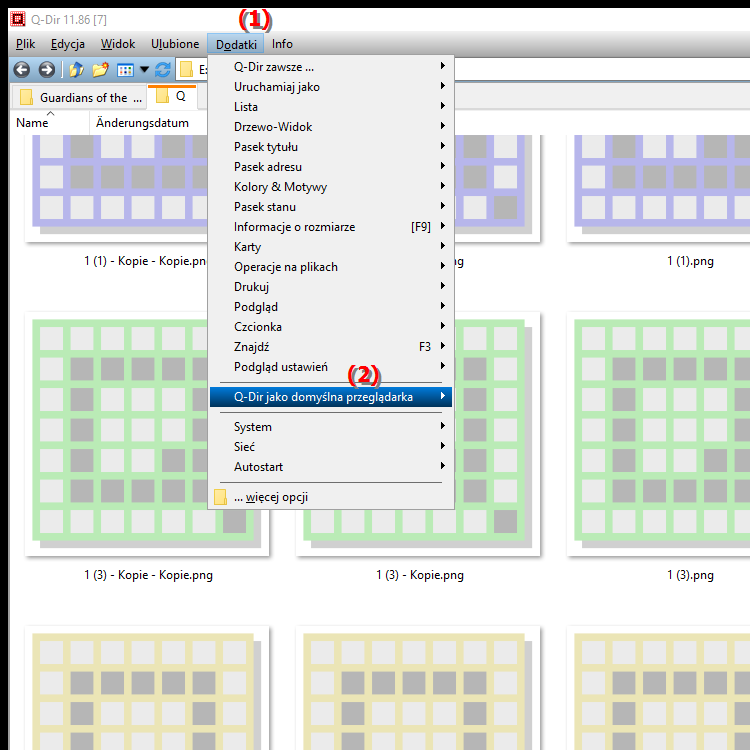Image resolution: width=750 pixels, height=750 pixels.
Task: Click file name '1 (1) - Kopie - Kopie.png'
Action: 145,261
